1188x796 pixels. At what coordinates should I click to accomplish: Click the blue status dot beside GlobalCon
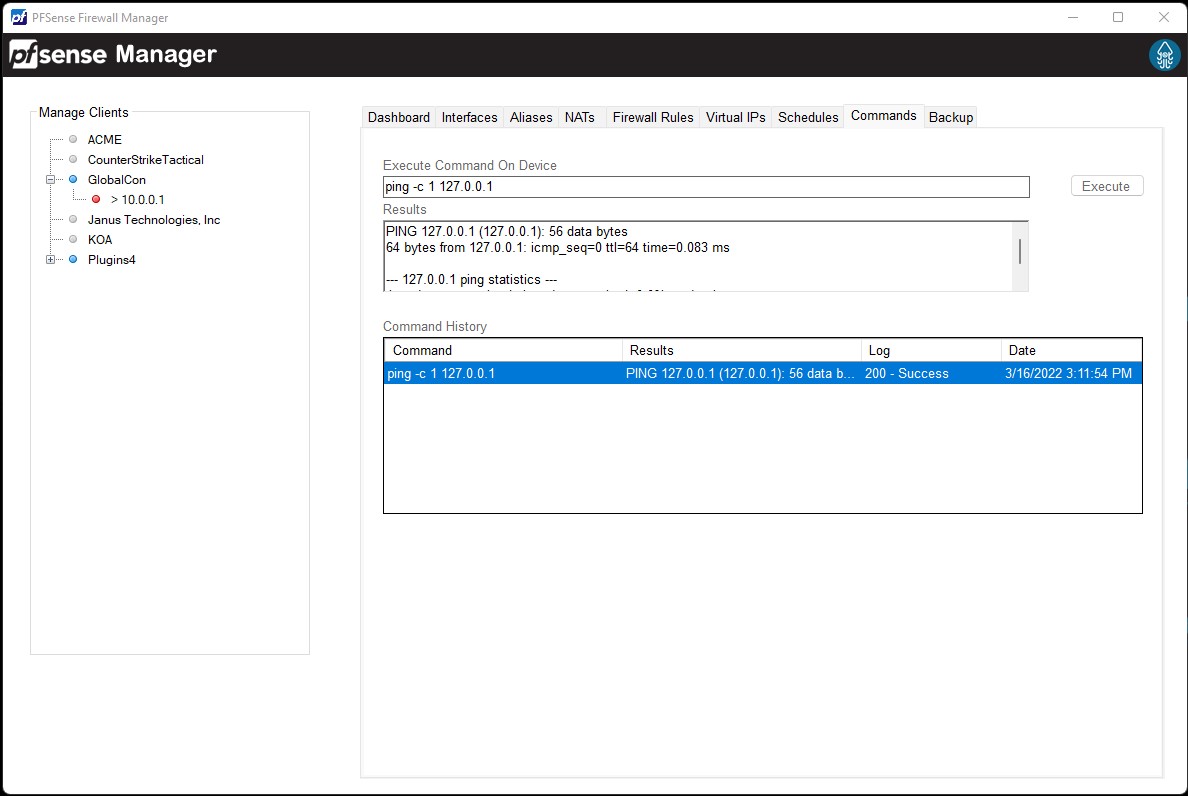[x=73, y=179]
